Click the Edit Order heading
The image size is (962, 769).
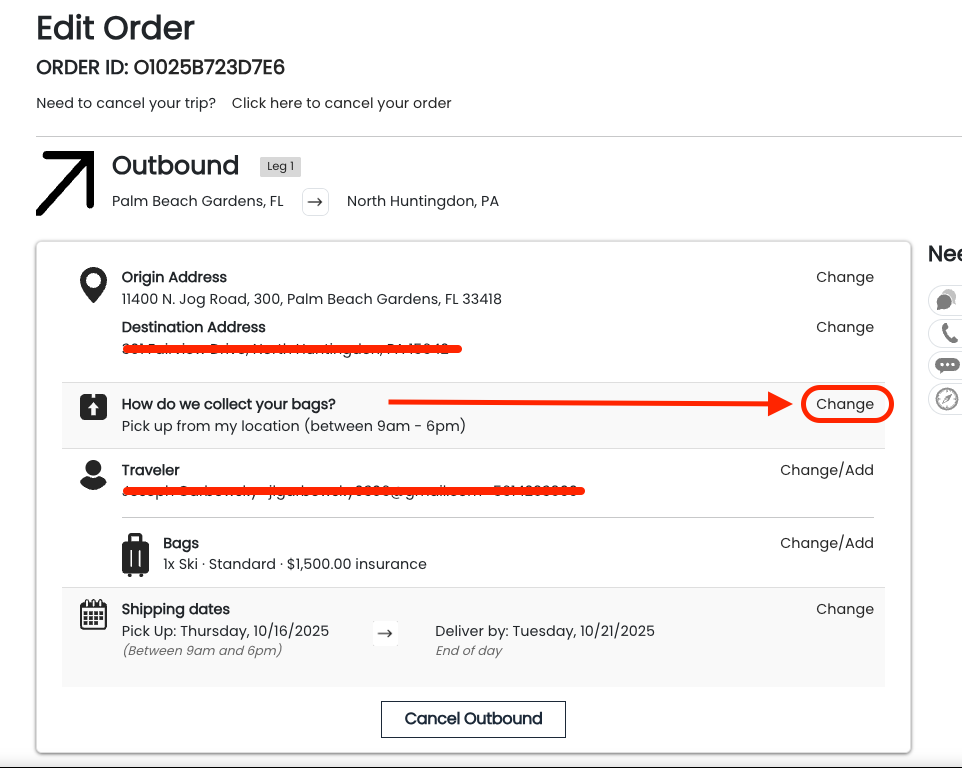point(115,28)
